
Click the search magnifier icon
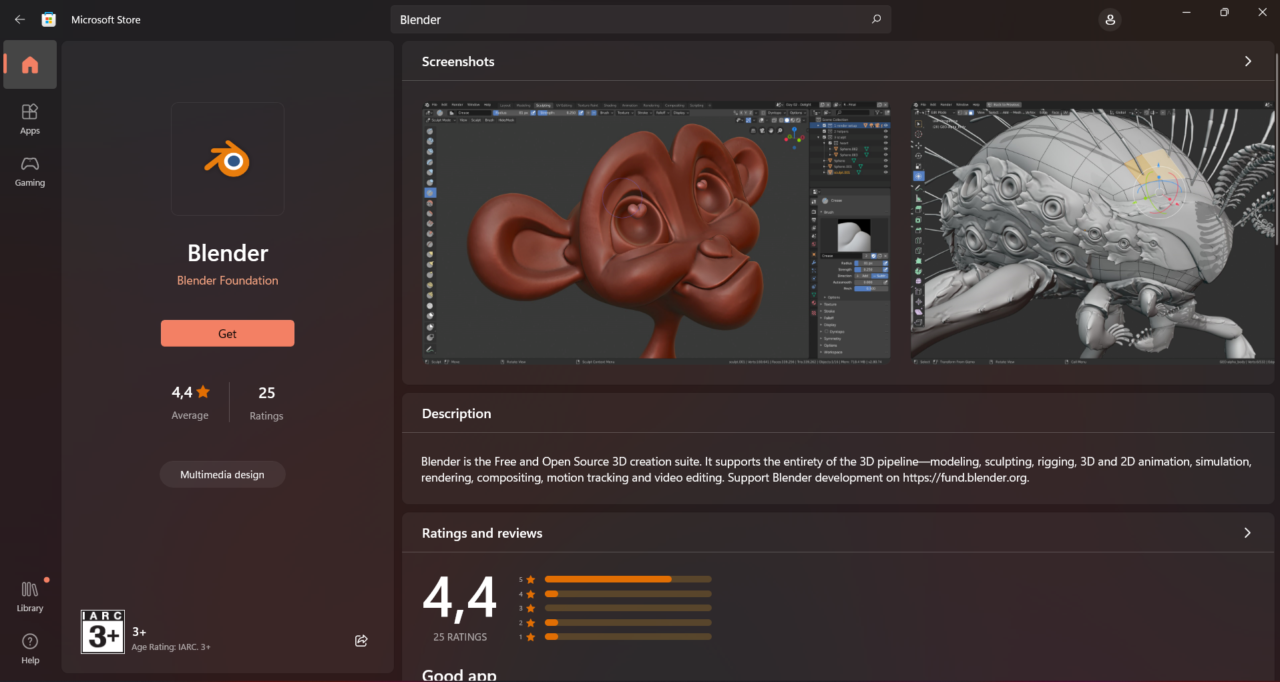coord(876,19)
